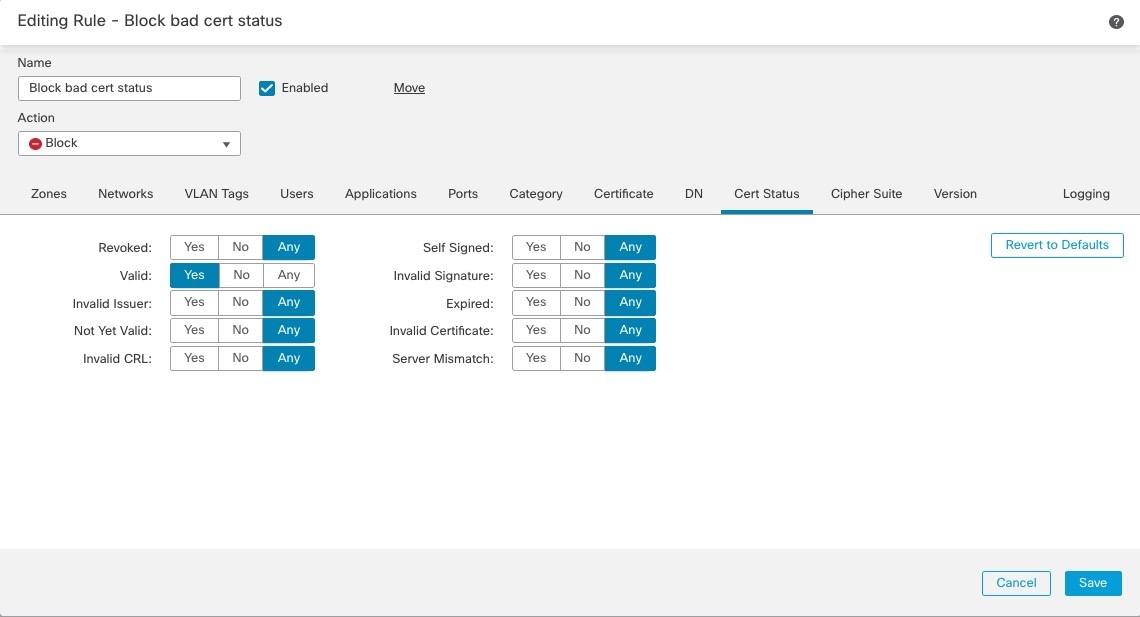Set Invalid Certificate to Yes
This screenshot has height=617, width=1140.
pos(536,330)
